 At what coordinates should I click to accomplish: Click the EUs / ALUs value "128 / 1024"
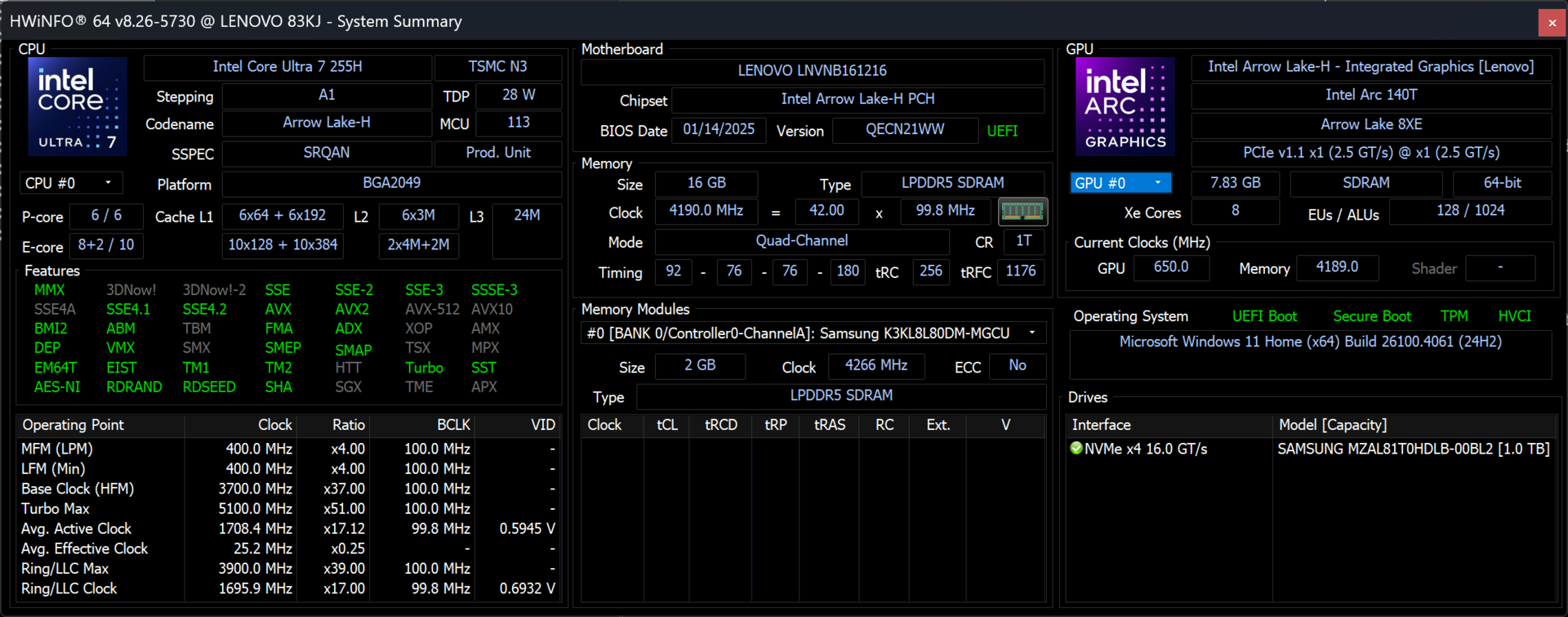click(1471, 211)
